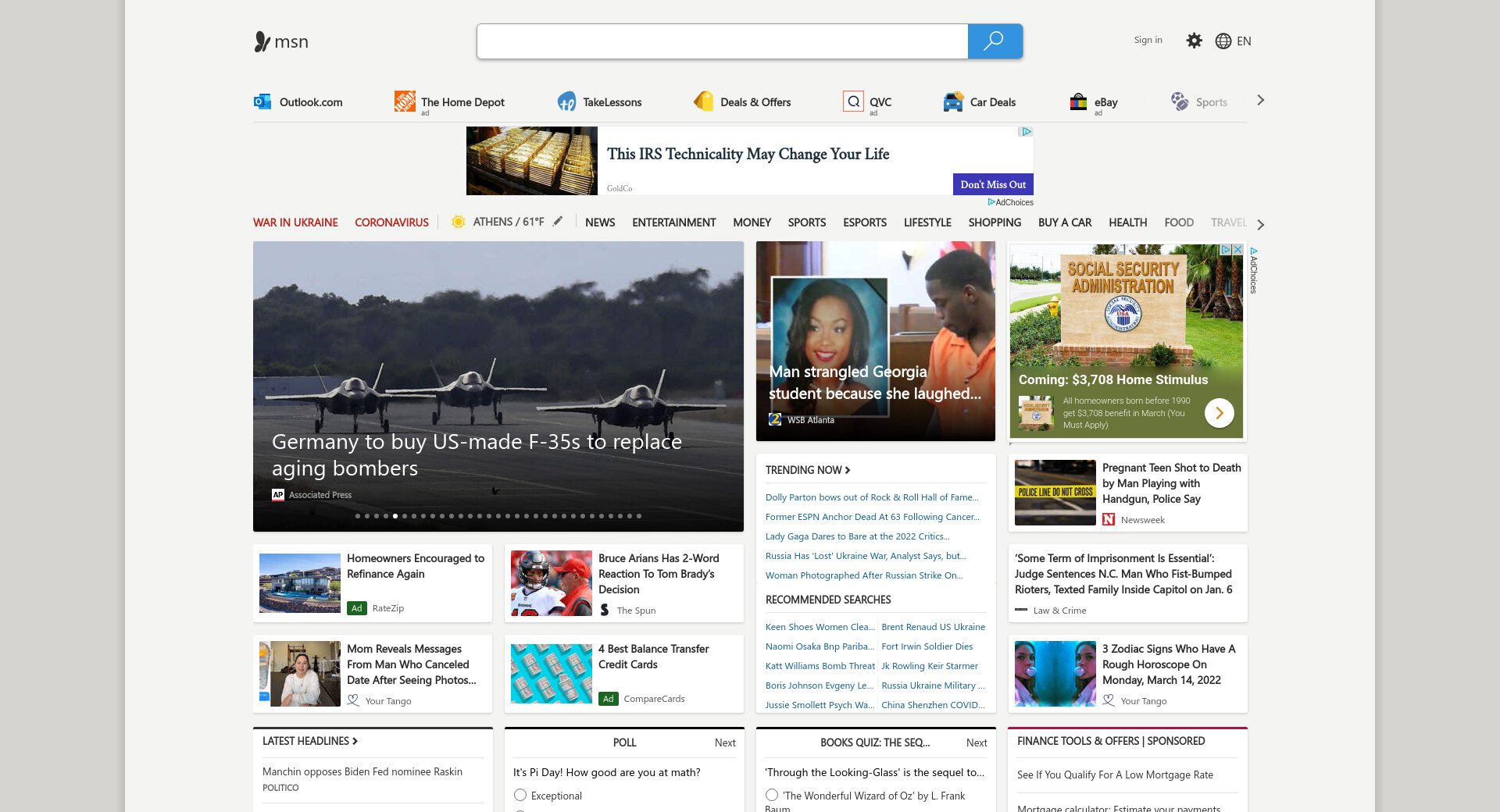The height and width of the screenshot is (812, 1500).
Task: Go to the Shopping section
Action: coord(995,223)
